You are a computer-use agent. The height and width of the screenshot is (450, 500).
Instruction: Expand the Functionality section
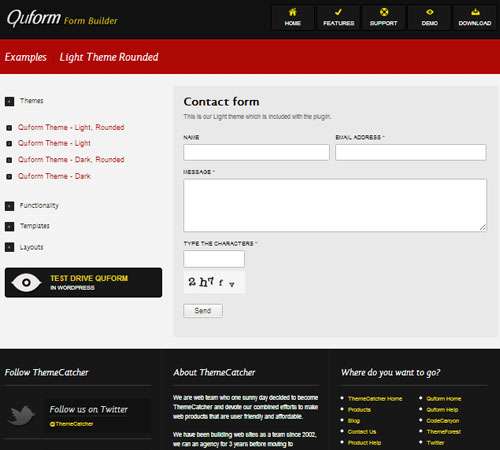click(x=32, y=206)
